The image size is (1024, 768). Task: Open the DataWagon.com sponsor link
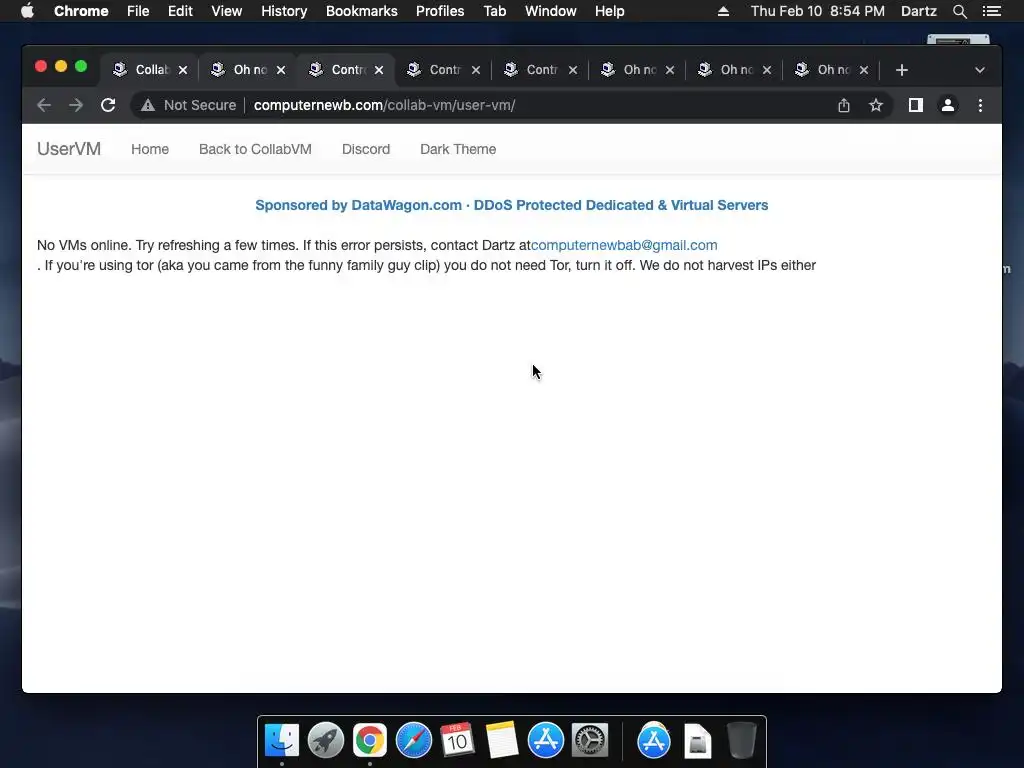pos(511,205)
